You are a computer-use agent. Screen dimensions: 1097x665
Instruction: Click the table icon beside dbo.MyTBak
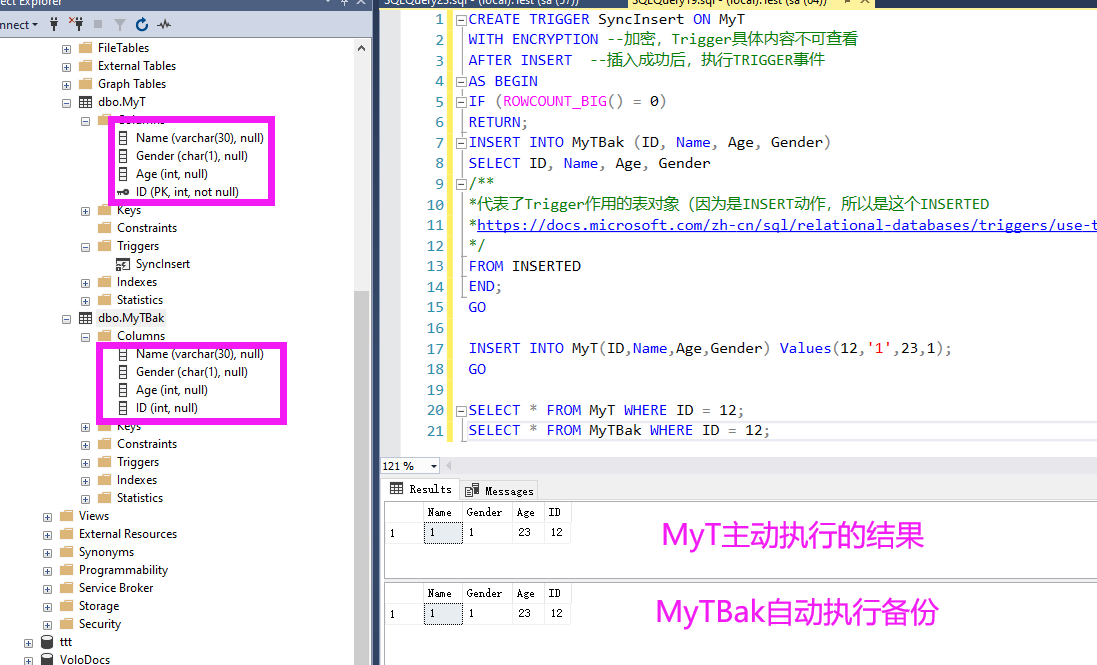click(x=85, y=318)
